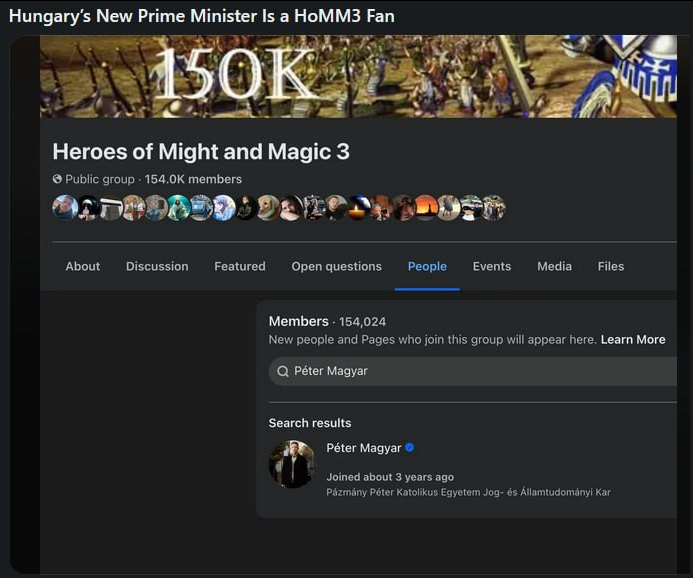Open the About tab
693x578 pixels.
tap(83, 266)
